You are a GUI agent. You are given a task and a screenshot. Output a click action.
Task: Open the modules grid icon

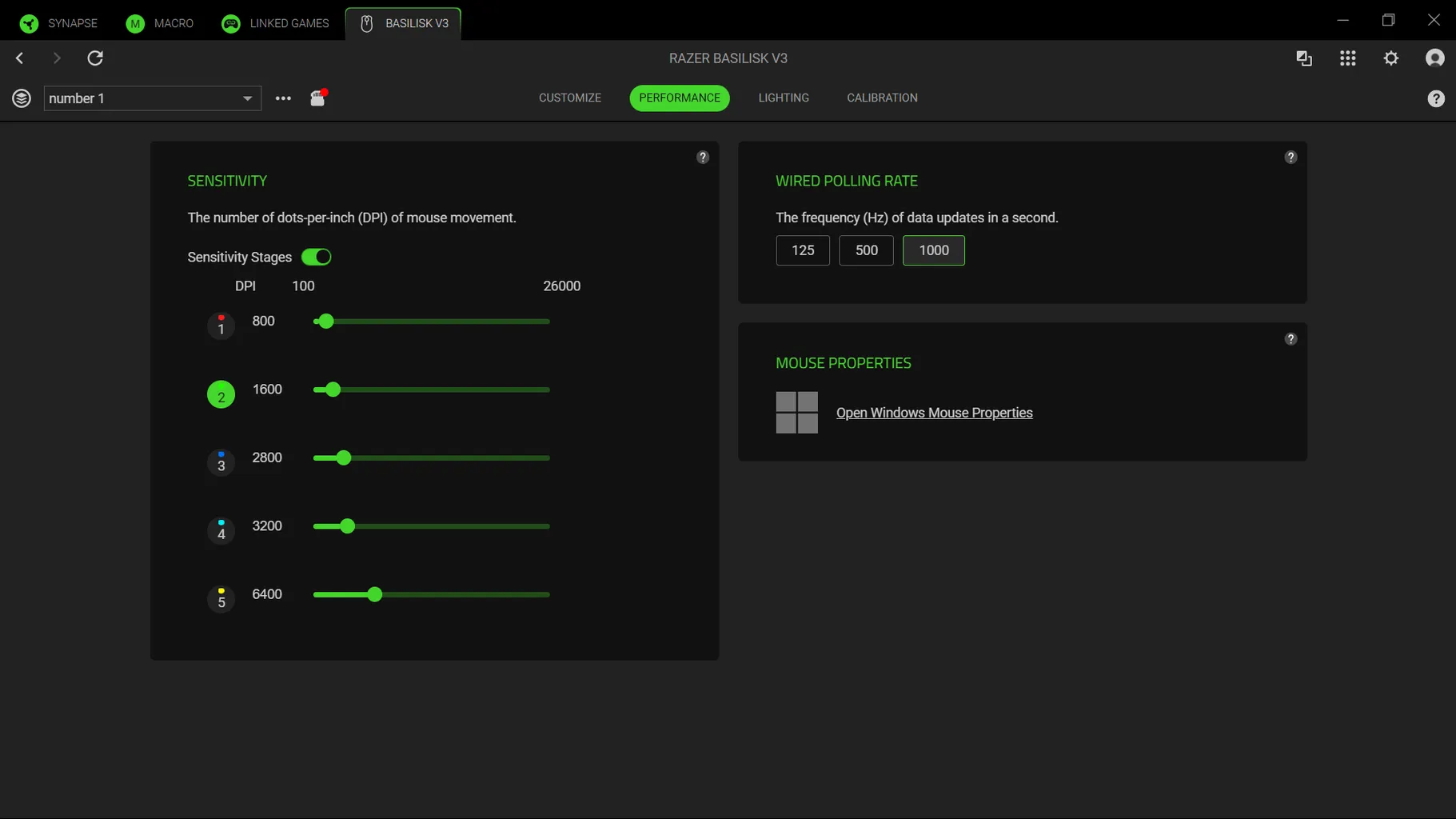1347,58
